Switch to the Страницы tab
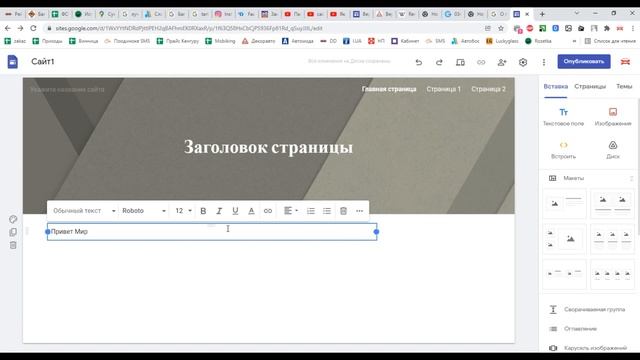This screenshot has height=360, width=640. click(x=590, y=87)
